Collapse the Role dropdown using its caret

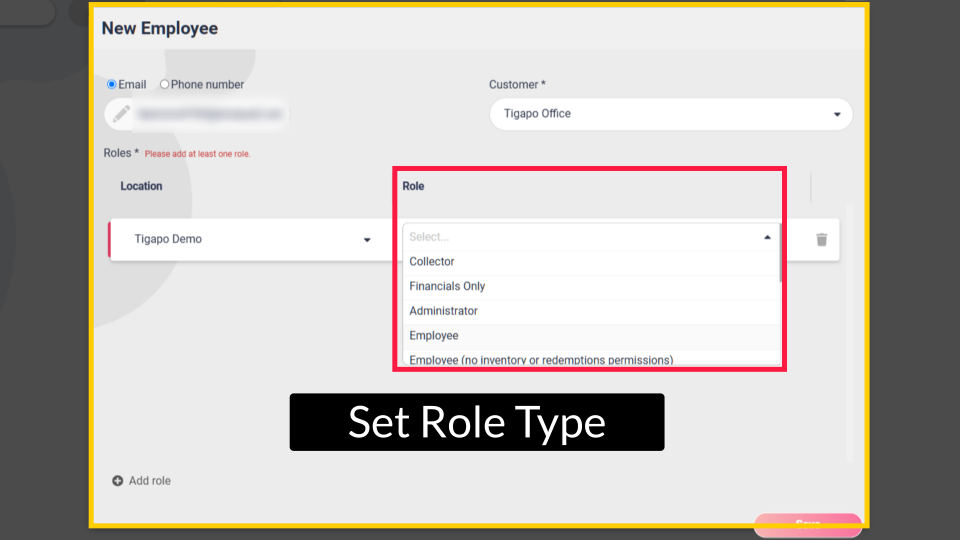coord(767,237)
